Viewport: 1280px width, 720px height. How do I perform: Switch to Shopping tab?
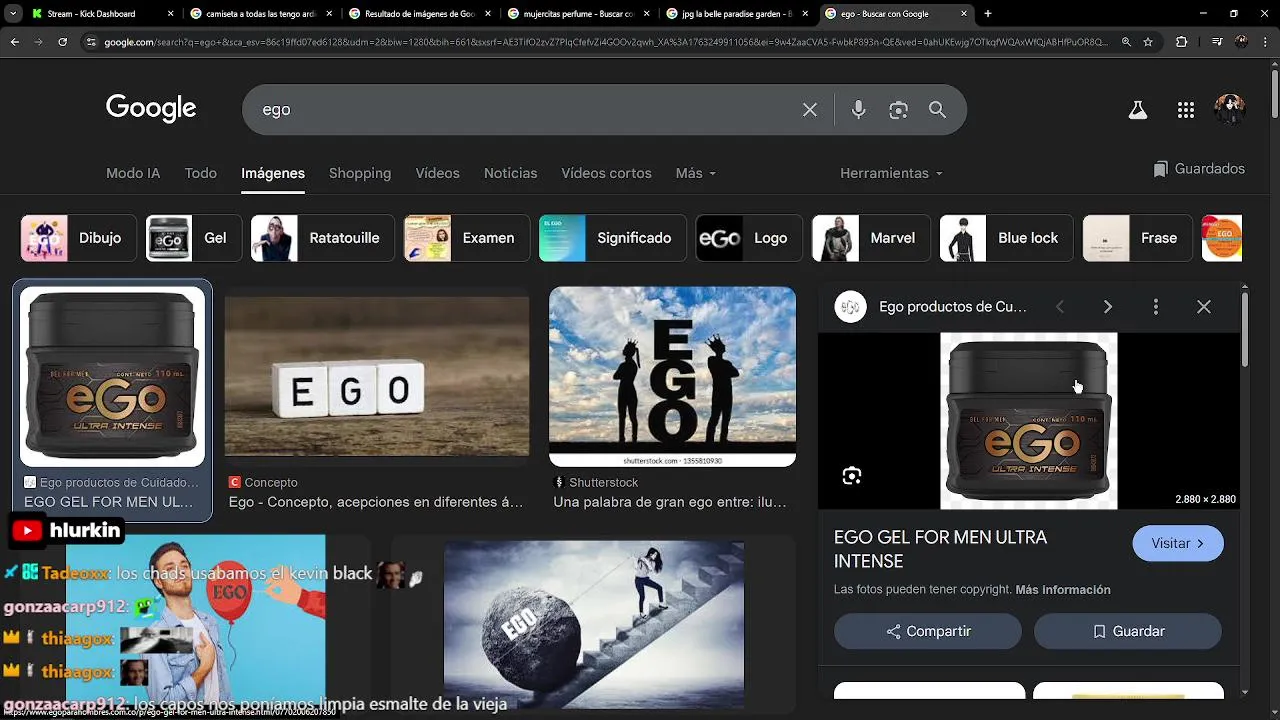pyautogui.click(x=360, y=173)
